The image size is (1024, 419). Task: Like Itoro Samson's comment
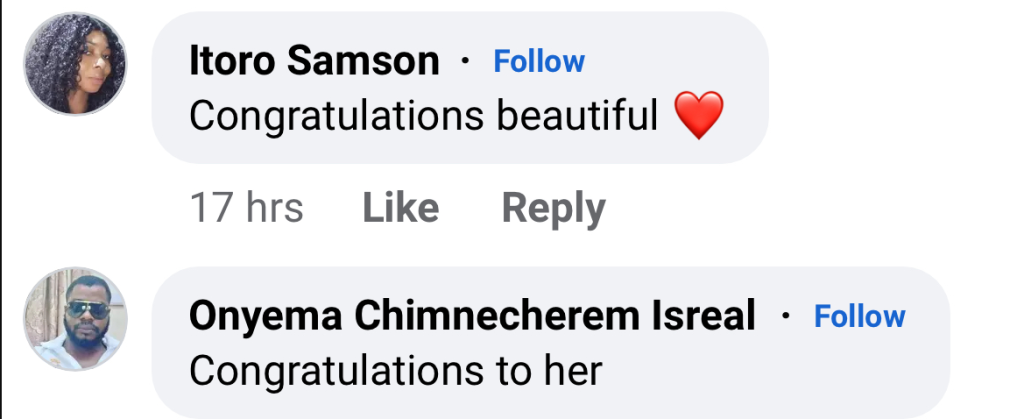[400, 208]
